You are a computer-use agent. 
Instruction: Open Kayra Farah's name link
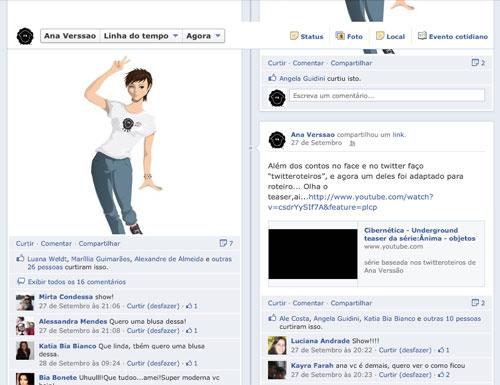pyautogui.click(x=312, y=365)
